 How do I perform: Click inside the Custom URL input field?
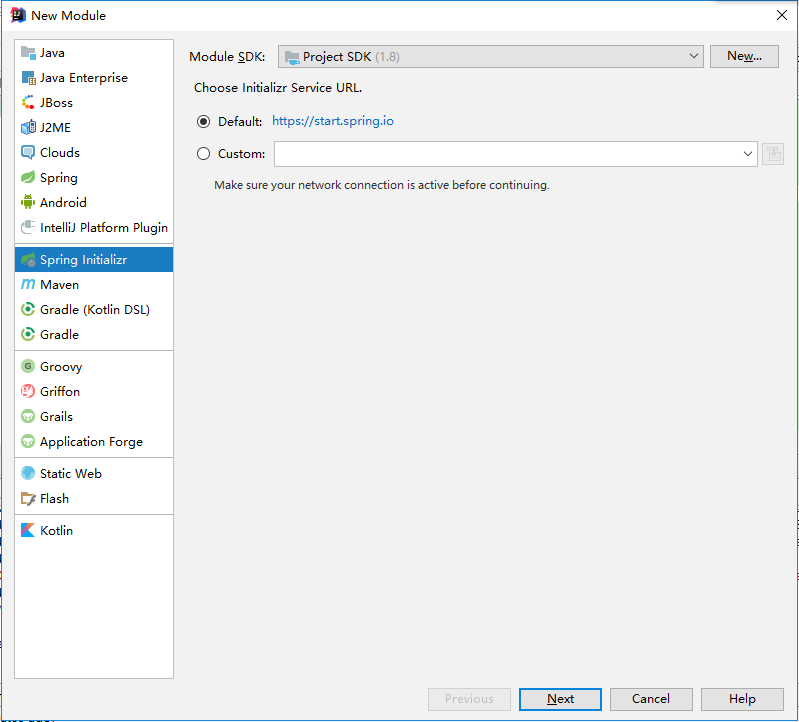[x=515, y=154]
